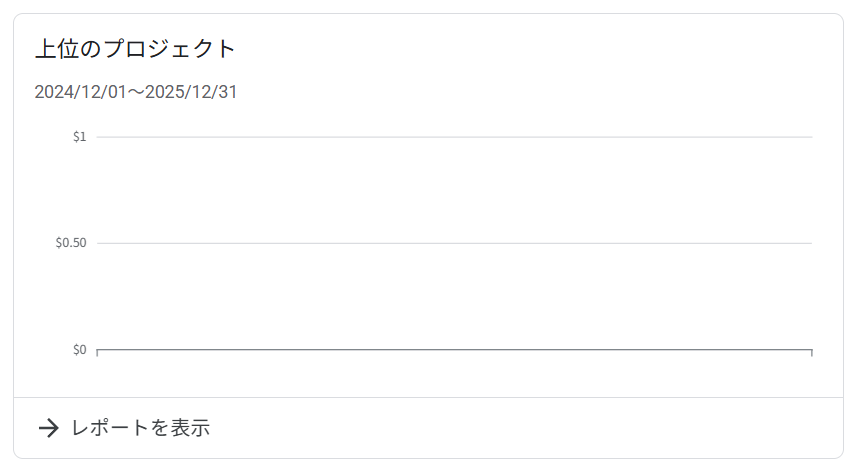The width and height of the screenshot is (867, 470).
Task: Click the left end tick of x-axis
Action: (97, 353)
